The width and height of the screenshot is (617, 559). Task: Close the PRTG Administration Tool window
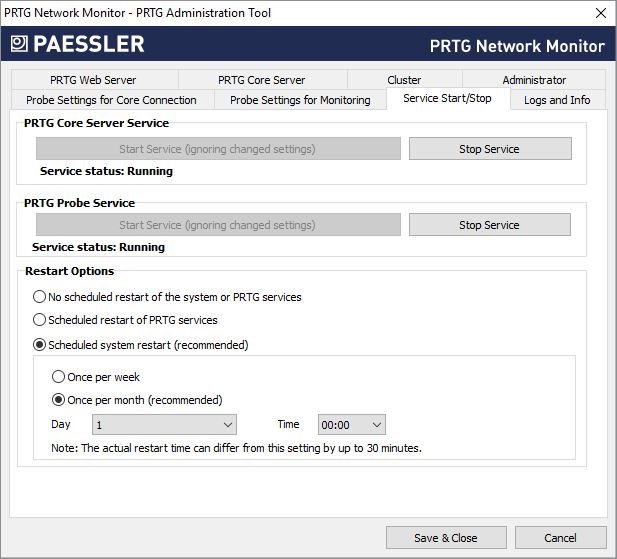coord(600,13)
